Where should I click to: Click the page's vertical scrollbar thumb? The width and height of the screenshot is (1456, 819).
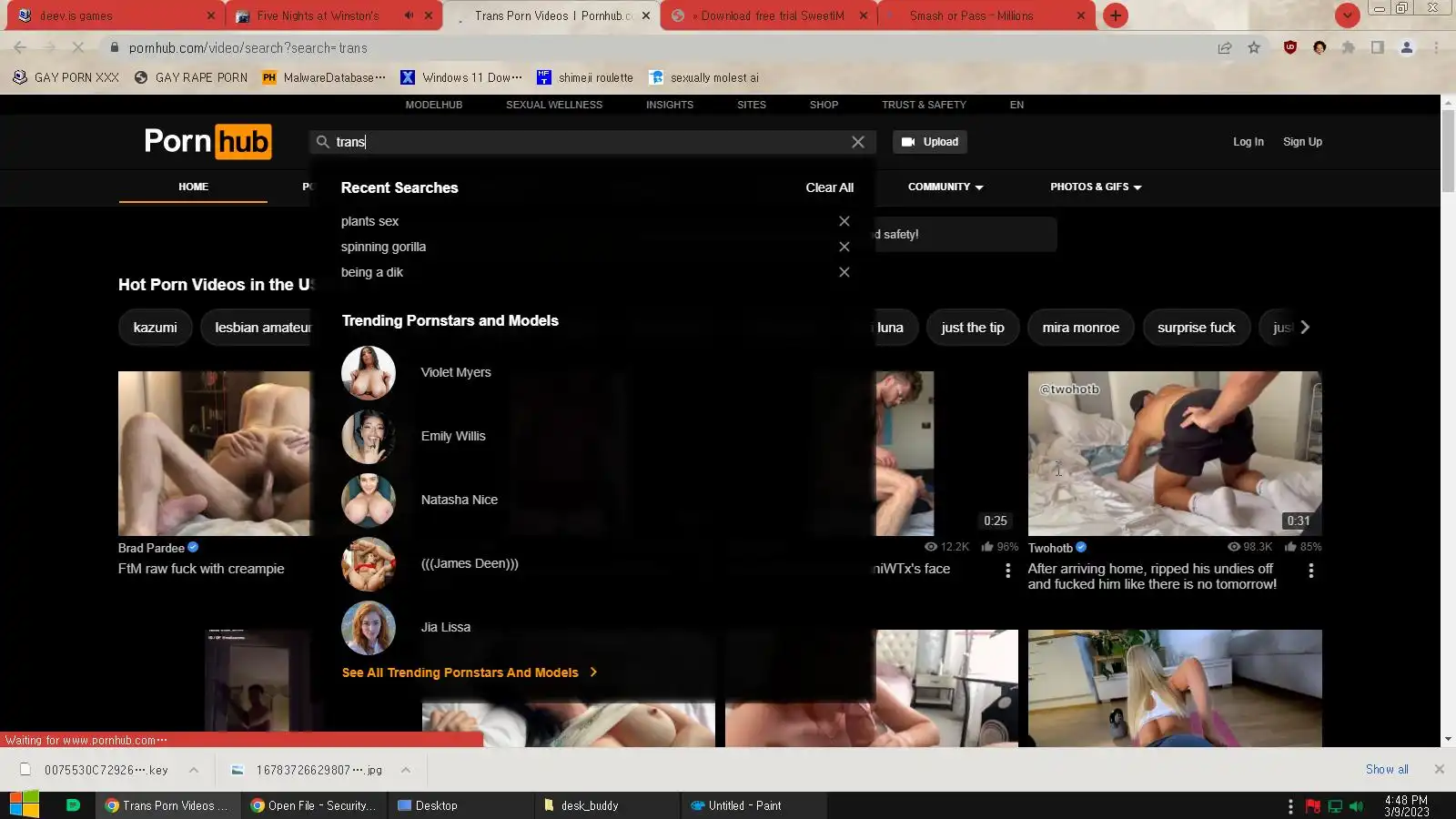coord(1448,150)
